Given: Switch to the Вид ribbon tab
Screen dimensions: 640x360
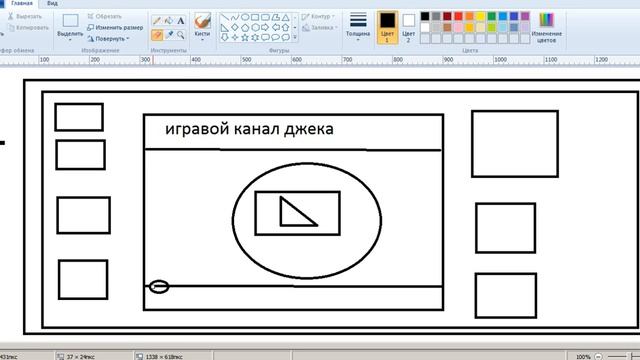Looking at the screenshot, I should coord(52,3).
